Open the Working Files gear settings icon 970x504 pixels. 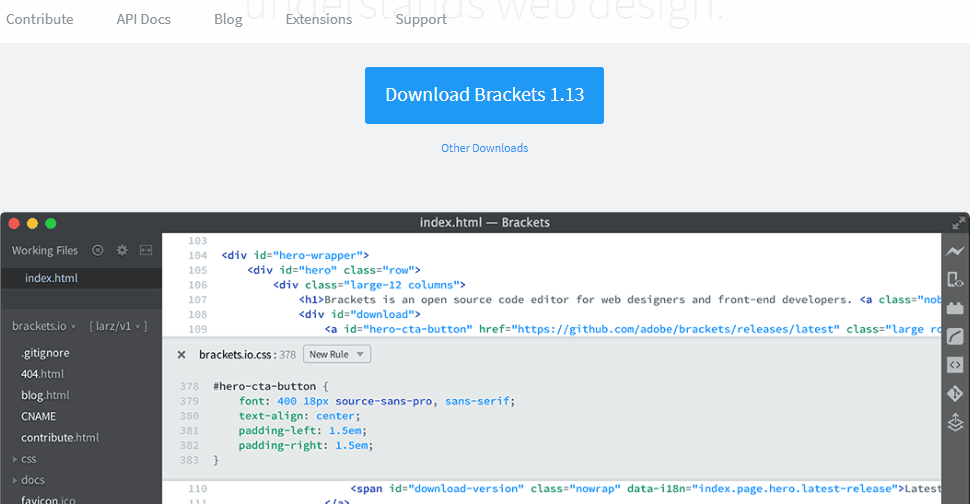(x=122, y=250)
